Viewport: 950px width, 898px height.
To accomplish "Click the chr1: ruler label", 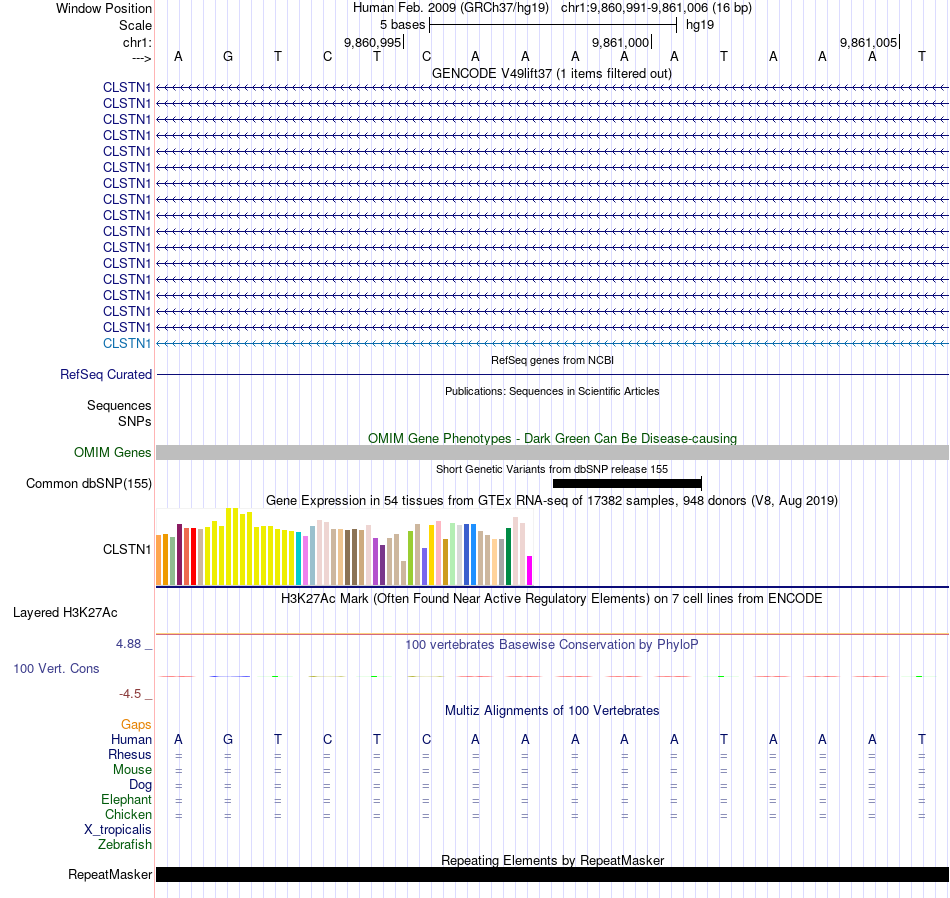I will (x=137, y=42).
